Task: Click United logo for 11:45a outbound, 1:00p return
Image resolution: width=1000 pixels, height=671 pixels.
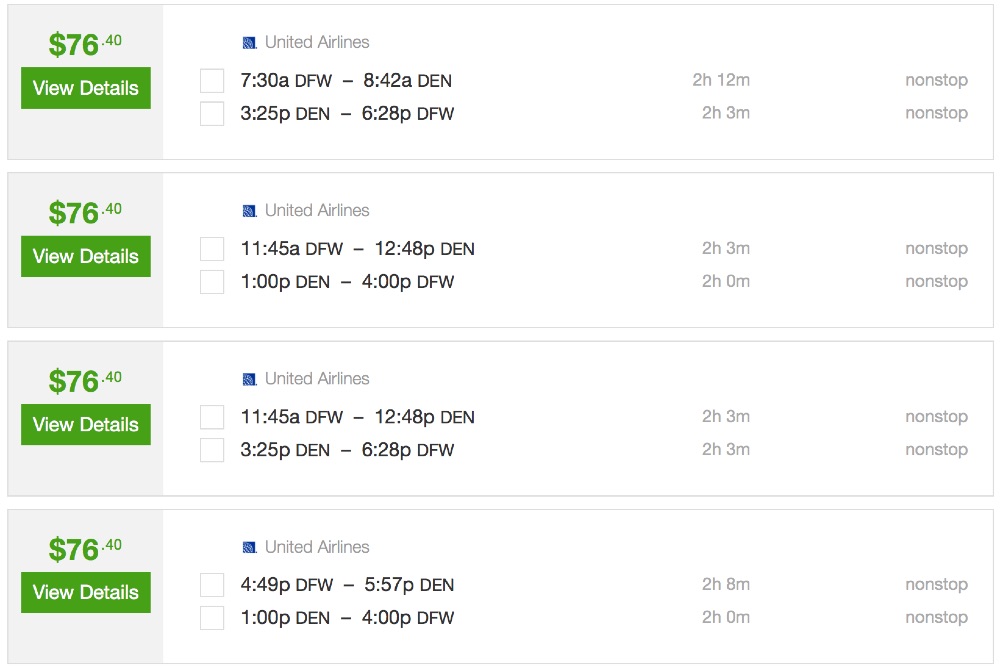Action: (250, 210)
